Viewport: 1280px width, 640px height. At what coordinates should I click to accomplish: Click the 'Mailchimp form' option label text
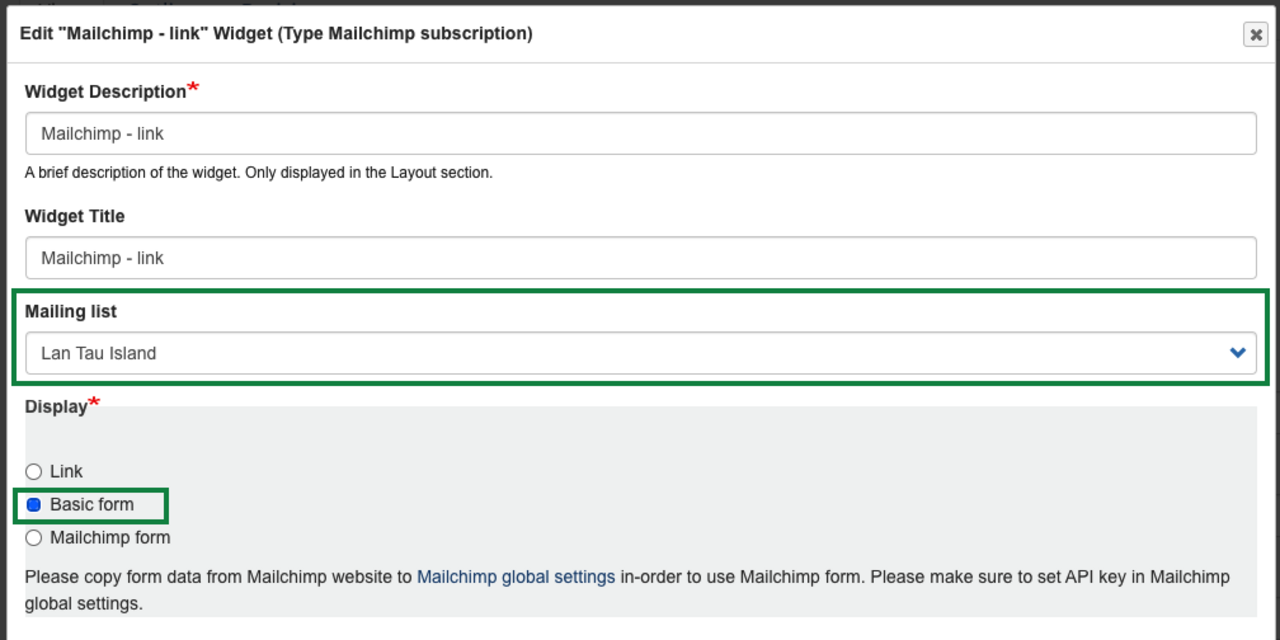coord(110,538)
